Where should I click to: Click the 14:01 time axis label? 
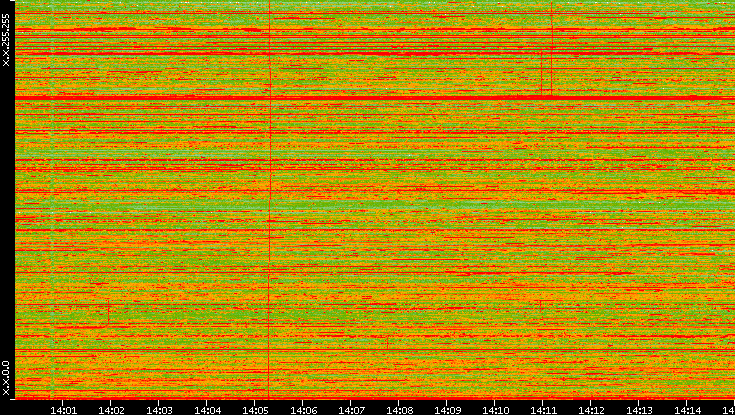click(x=63, y=410)
